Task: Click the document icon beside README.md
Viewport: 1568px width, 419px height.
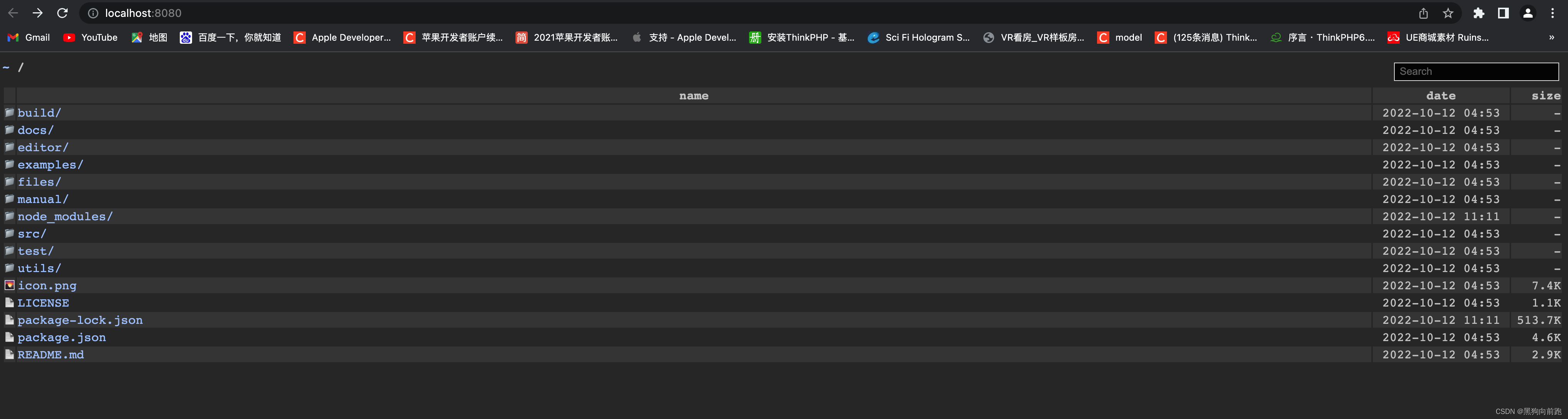Action: tap(10, 354)
